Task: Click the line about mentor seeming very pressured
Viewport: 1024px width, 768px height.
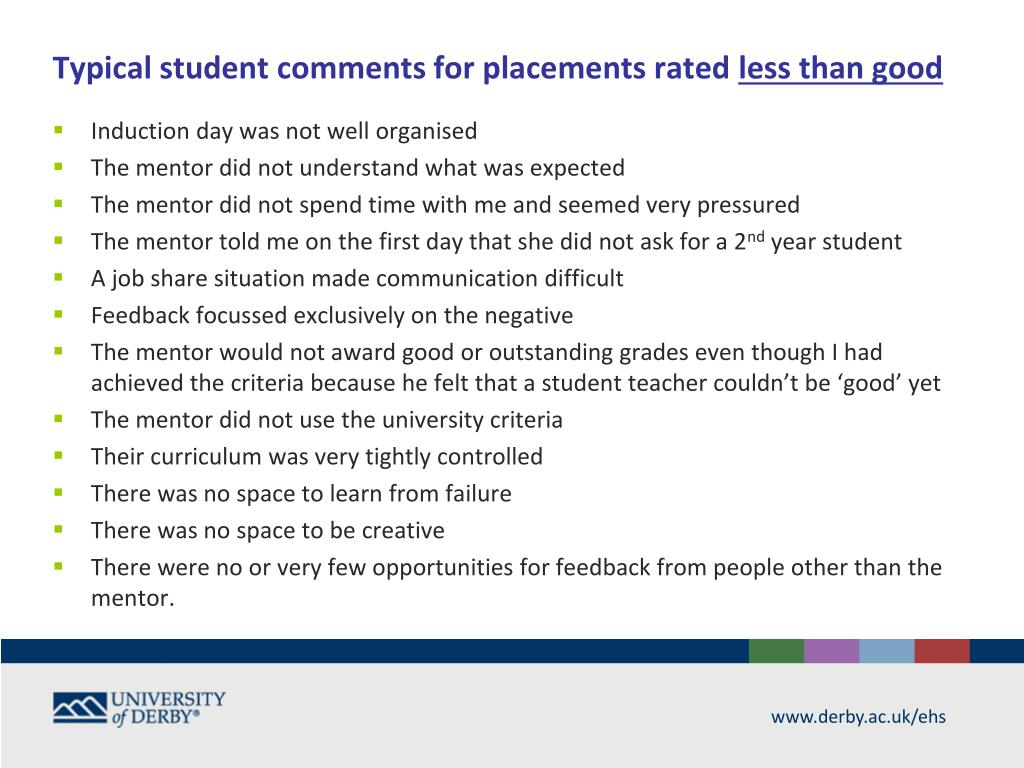Action: pyautogui.click(x=445, y=205)
